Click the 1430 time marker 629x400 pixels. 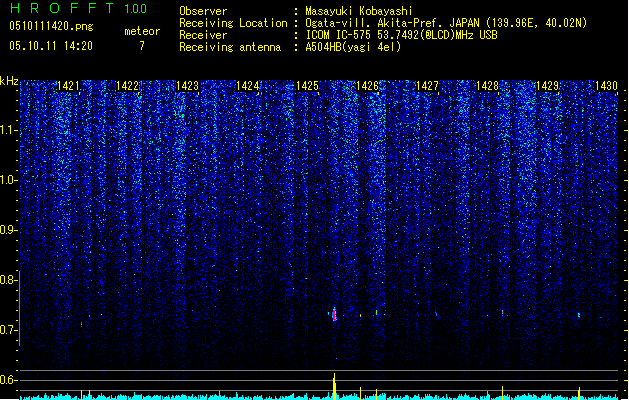[606, 86]
